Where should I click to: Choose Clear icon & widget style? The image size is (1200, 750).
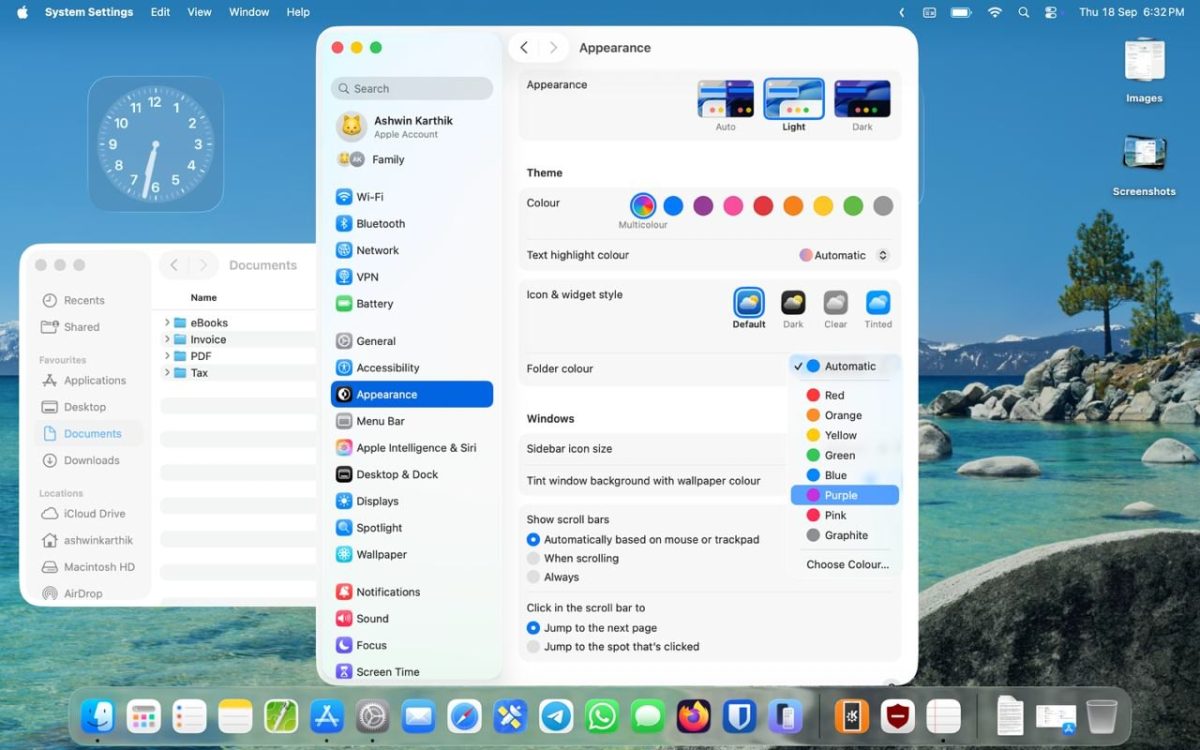(836, 309)
